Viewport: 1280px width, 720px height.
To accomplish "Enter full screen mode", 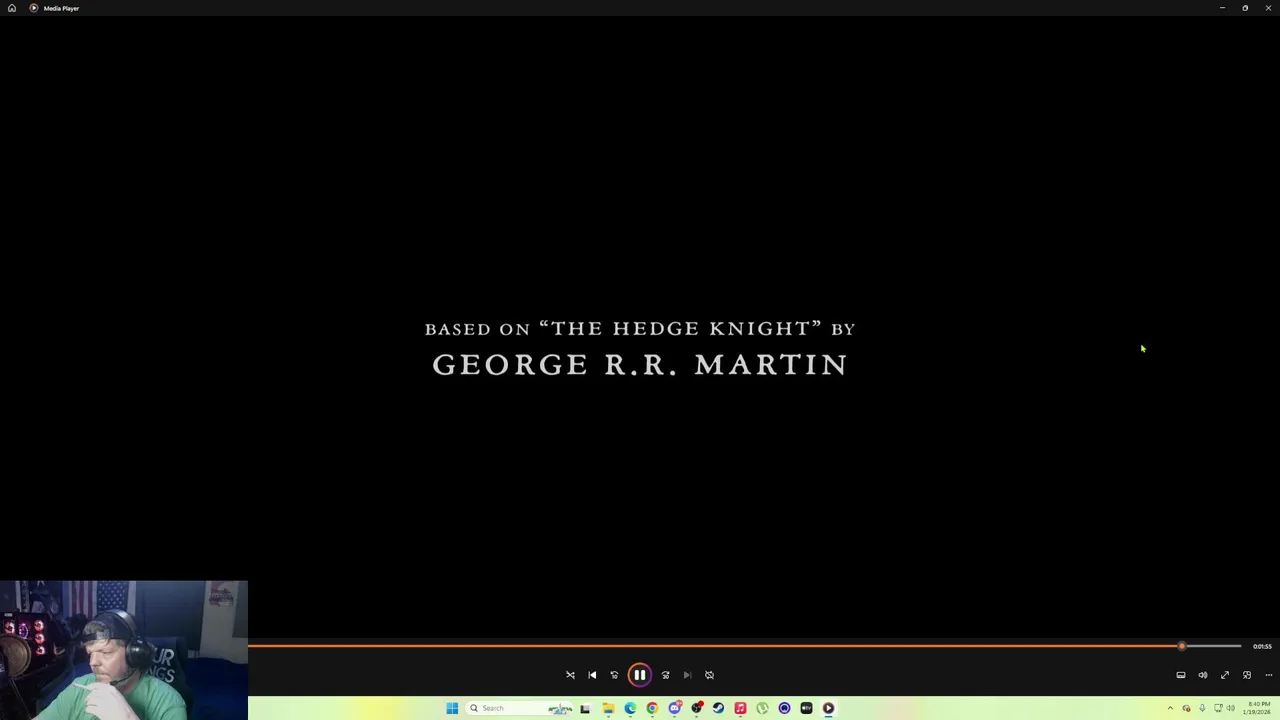I will click(x=1225, y=675).
